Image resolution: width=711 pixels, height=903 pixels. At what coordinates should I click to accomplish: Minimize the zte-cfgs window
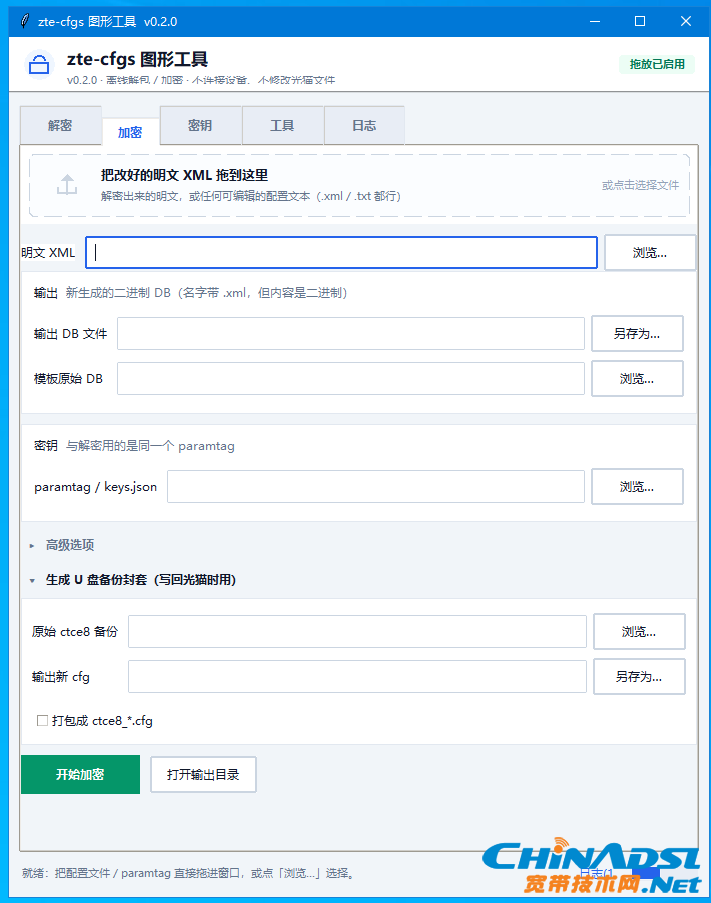595,21
